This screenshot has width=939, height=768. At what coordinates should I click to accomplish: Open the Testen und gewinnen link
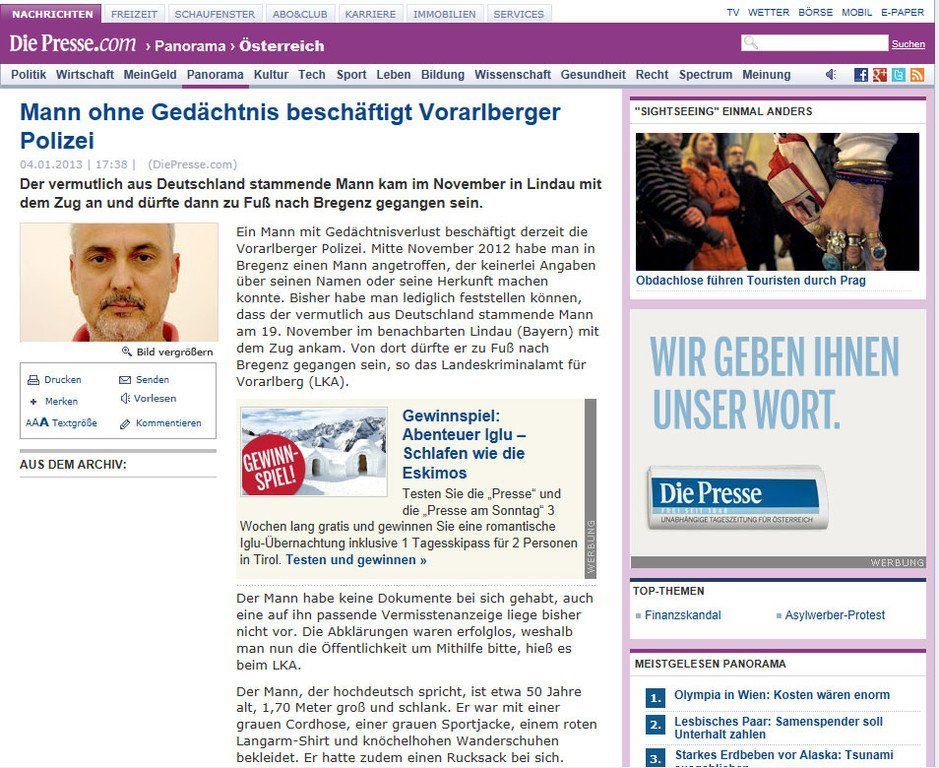356,560
